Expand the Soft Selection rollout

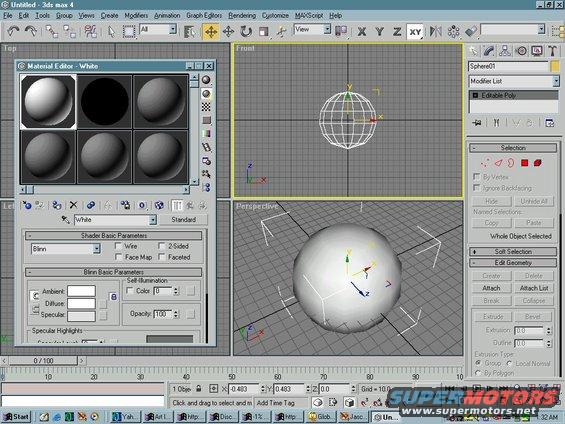(x=513, y=251)
